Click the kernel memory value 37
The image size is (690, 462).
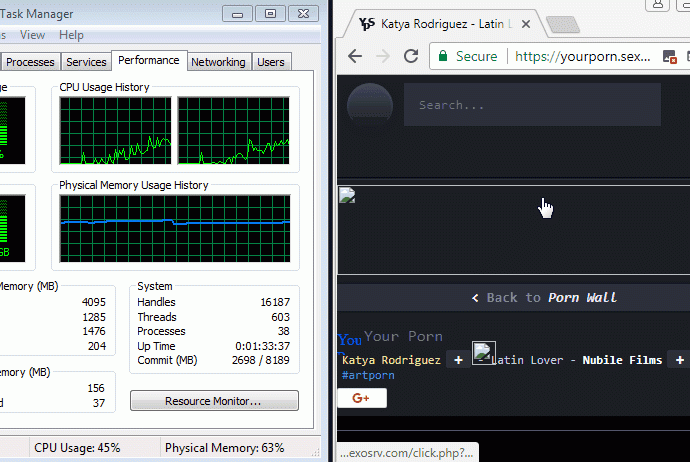[99, 403]
